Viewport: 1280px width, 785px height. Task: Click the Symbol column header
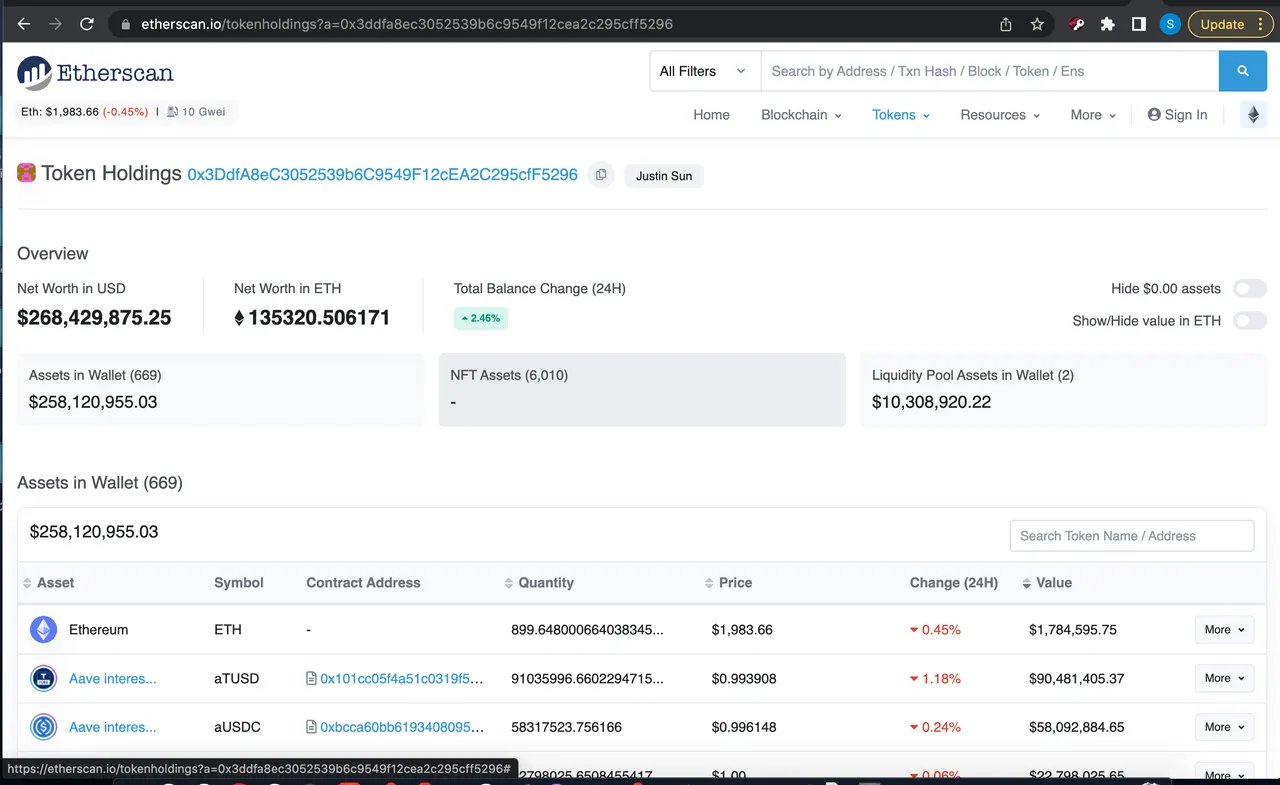[x=239, y=583]
